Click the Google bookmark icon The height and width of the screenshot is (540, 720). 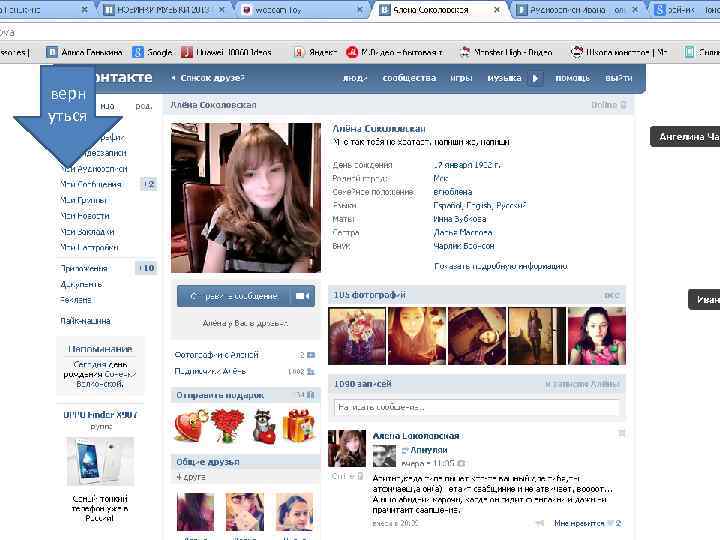pyautogui.click(x=138, y=52)
